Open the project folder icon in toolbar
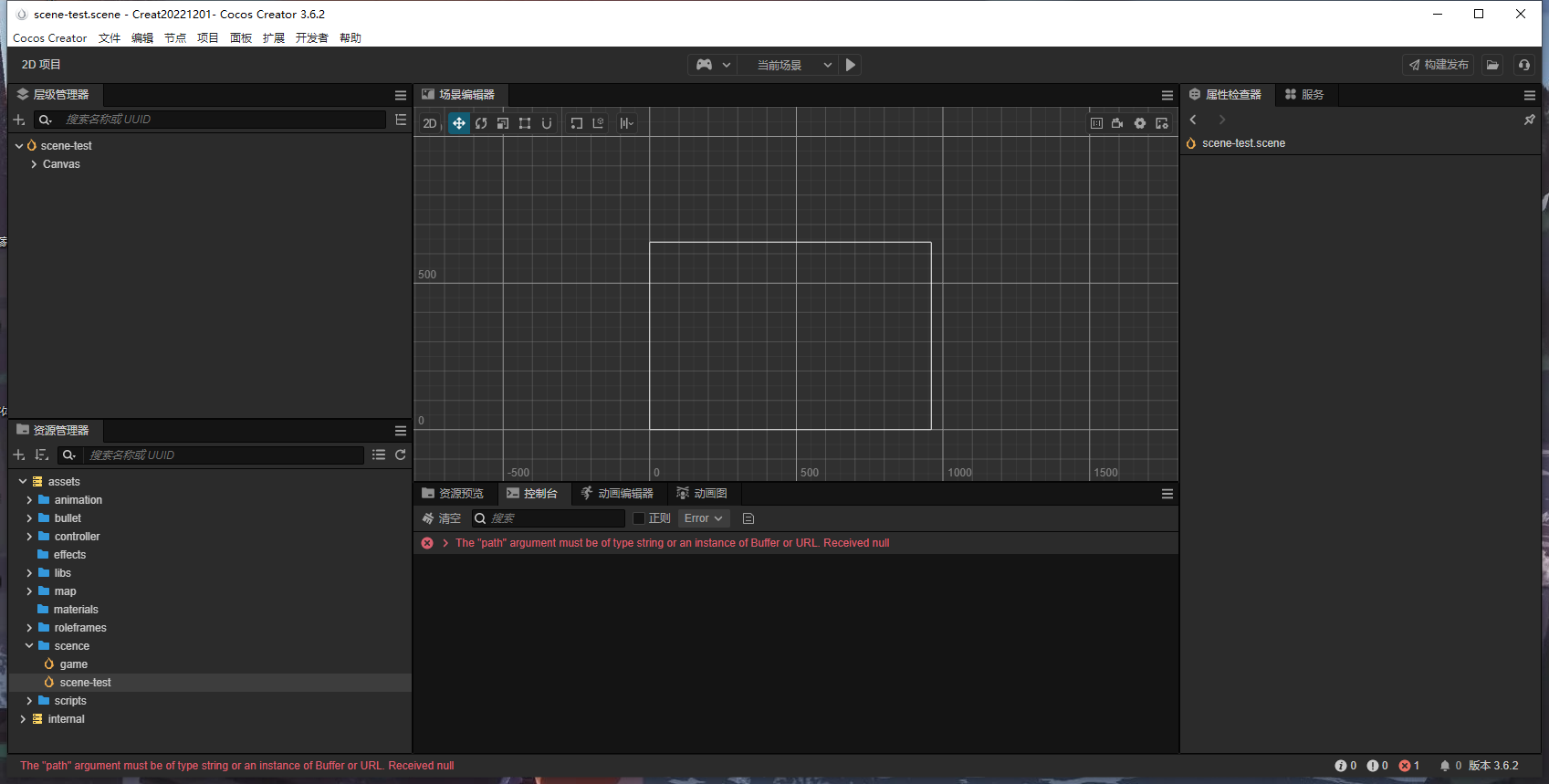Image resolution: width=1549 pixels, height=784 pixels. [x=1492, y=65]
